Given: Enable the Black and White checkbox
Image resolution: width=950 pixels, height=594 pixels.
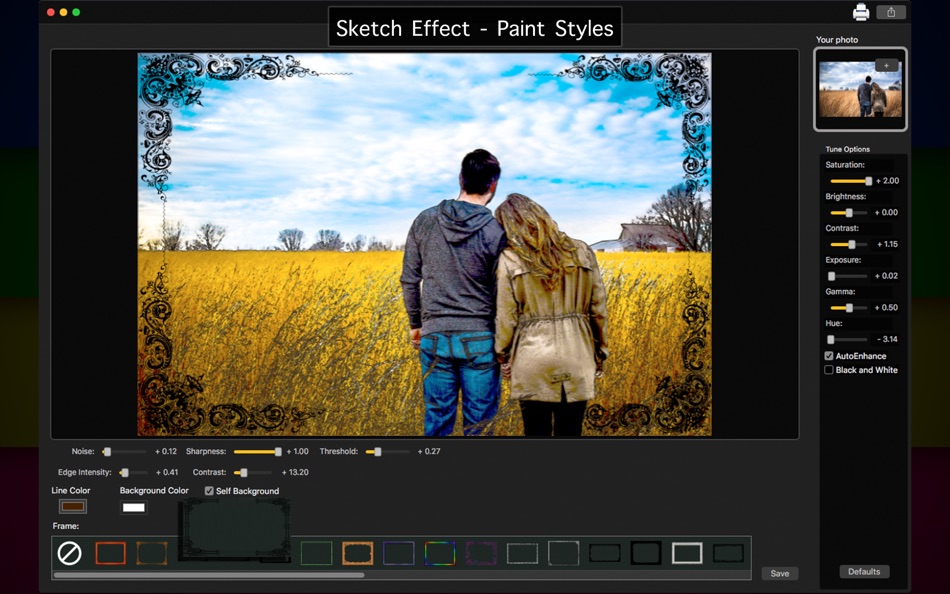Looking at the screenshot, I should point(829,370).
